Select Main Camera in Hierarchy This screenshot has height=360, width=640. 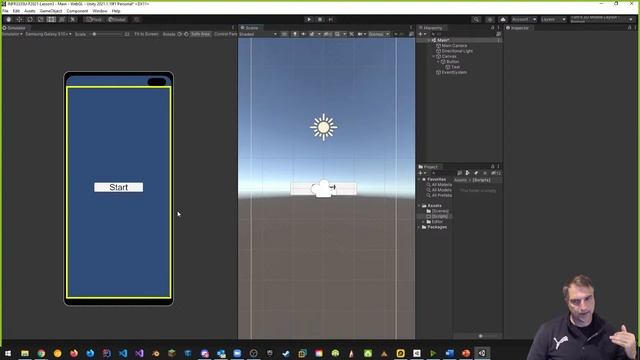tap(454, 46)
